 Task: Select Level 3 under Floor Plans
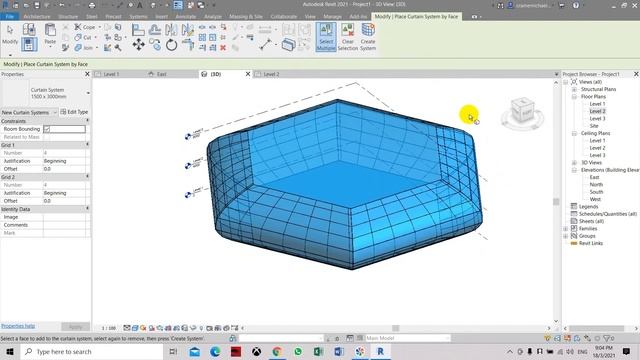(x=597, y=119)
